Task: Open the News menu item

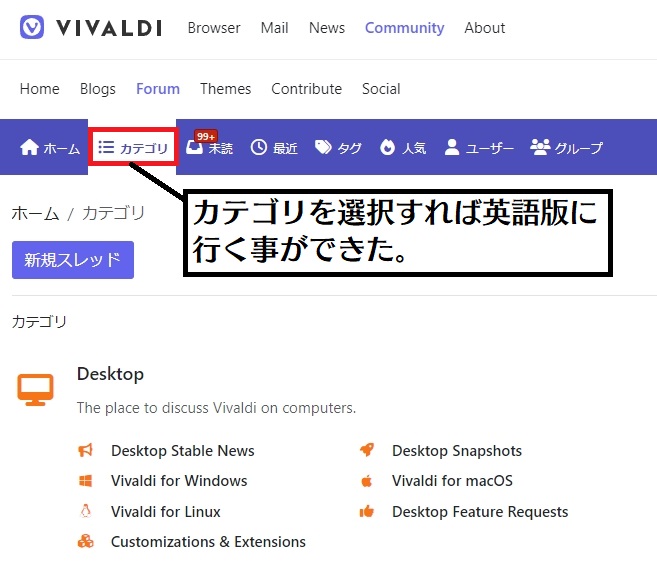Action: 327,28
